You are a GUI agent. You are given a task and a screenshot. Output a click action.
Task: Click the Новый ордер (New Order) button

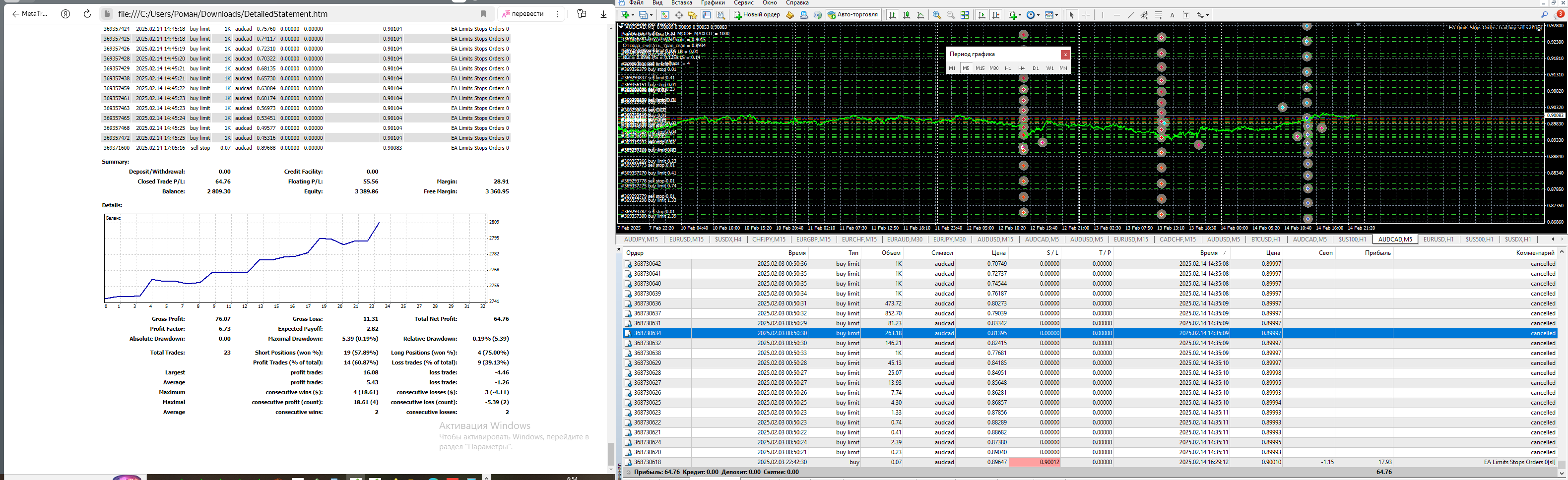coord(757,14)
